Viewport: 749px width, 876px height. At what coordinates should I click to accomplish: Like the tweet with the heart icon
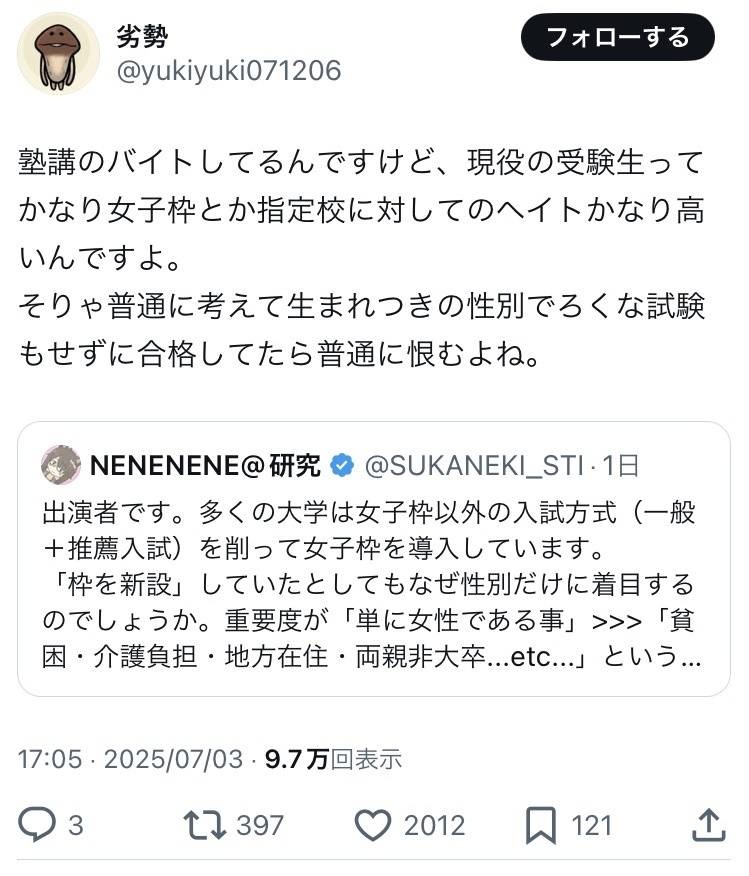[373, 824]
